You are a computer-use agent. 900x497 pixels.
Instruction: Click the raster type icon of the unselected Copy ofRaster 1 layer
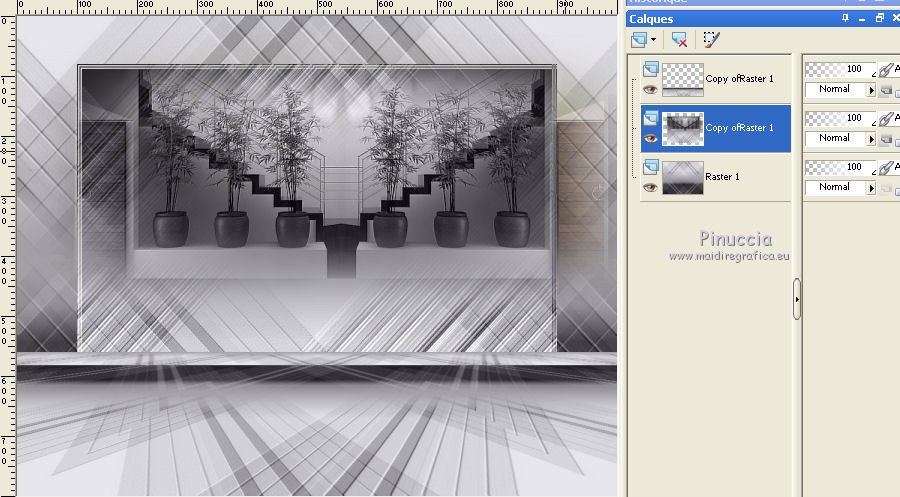[650, 69]
